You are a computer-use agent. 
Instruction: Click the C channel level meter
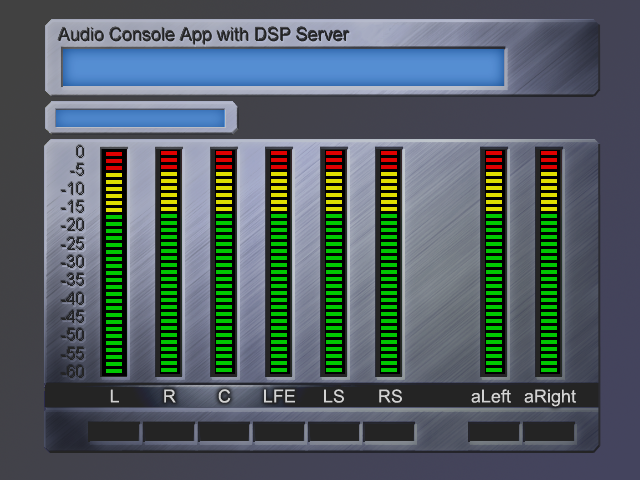pos(224,262)
